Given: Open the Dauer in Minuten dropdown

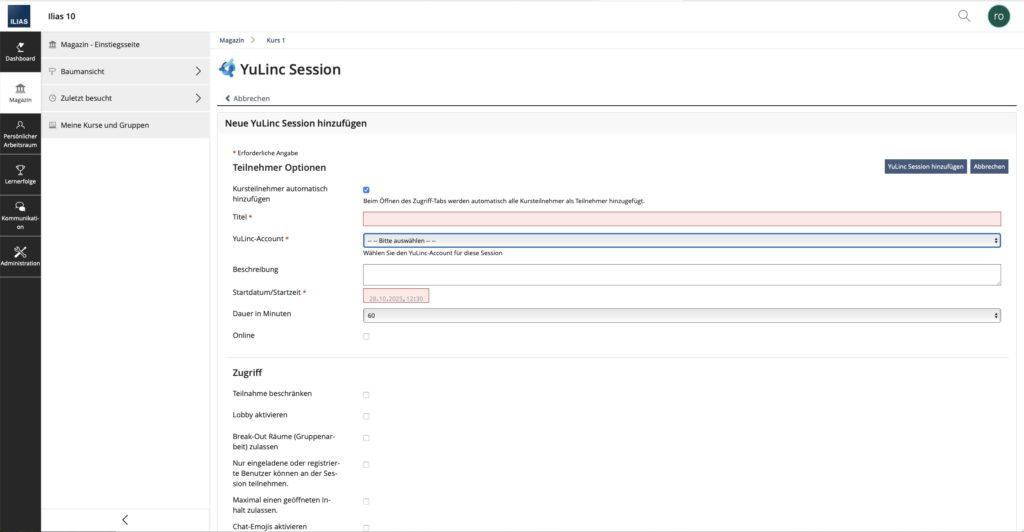Looking at the screenshot, I should coord(681,315).
